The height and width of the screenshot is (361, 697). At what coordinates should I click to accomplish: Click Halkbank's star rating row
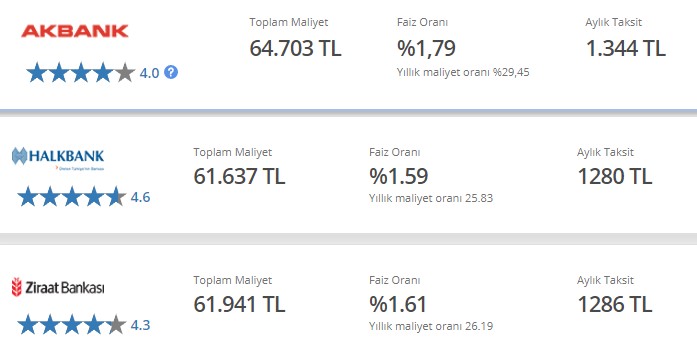(x=72, y=197)
